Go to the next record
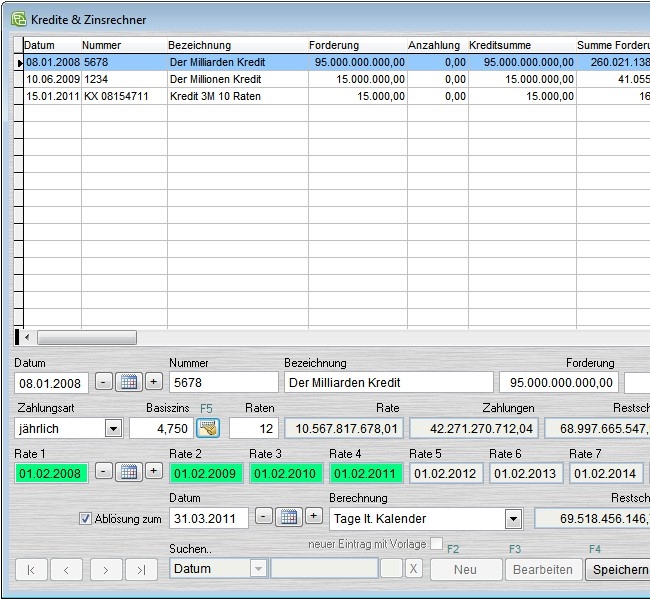Viewport: 650px width, 599px height. tap(105, 569)
